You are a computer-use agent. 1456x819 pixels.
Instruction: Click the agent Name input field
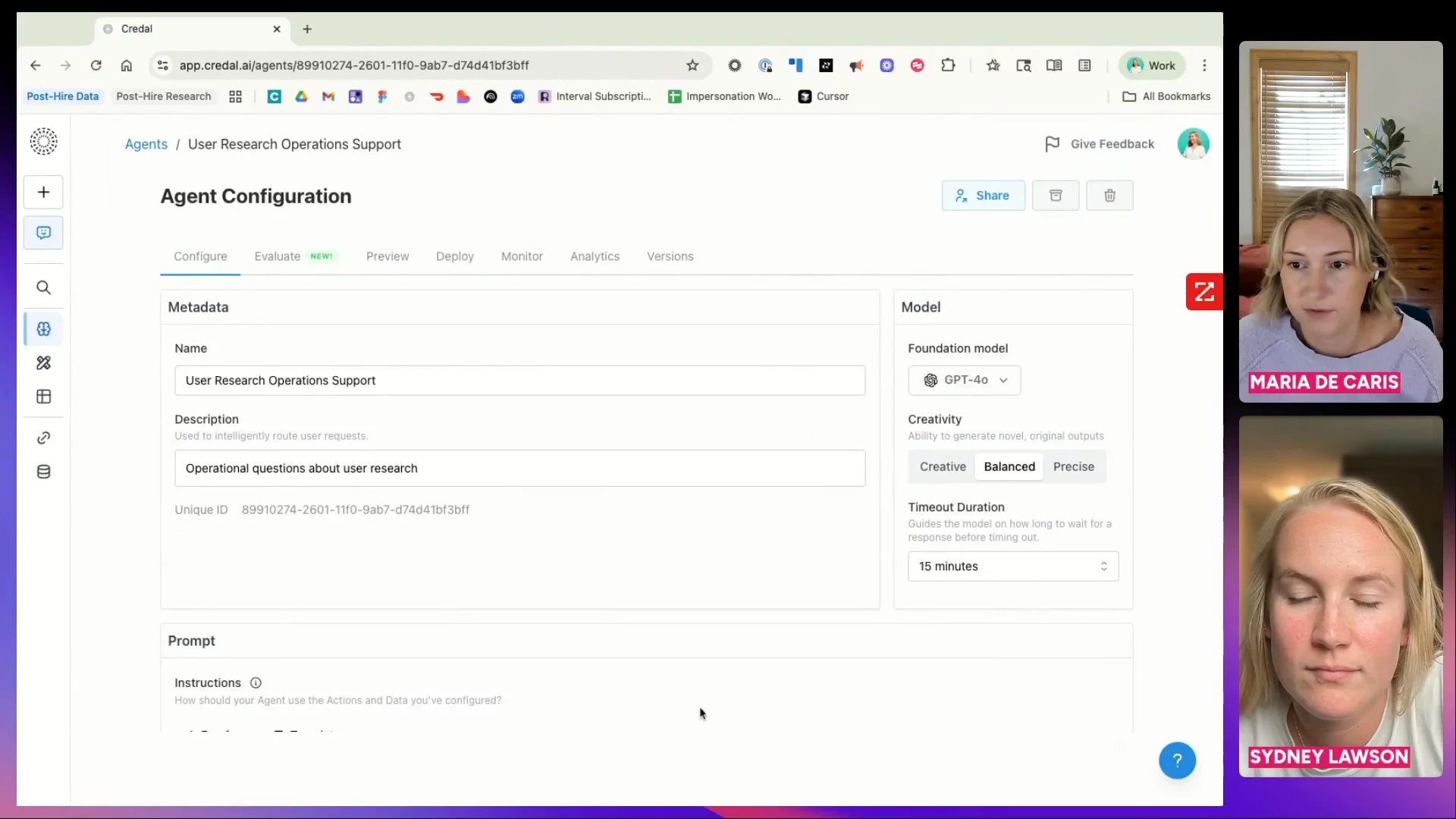[519, 381]
